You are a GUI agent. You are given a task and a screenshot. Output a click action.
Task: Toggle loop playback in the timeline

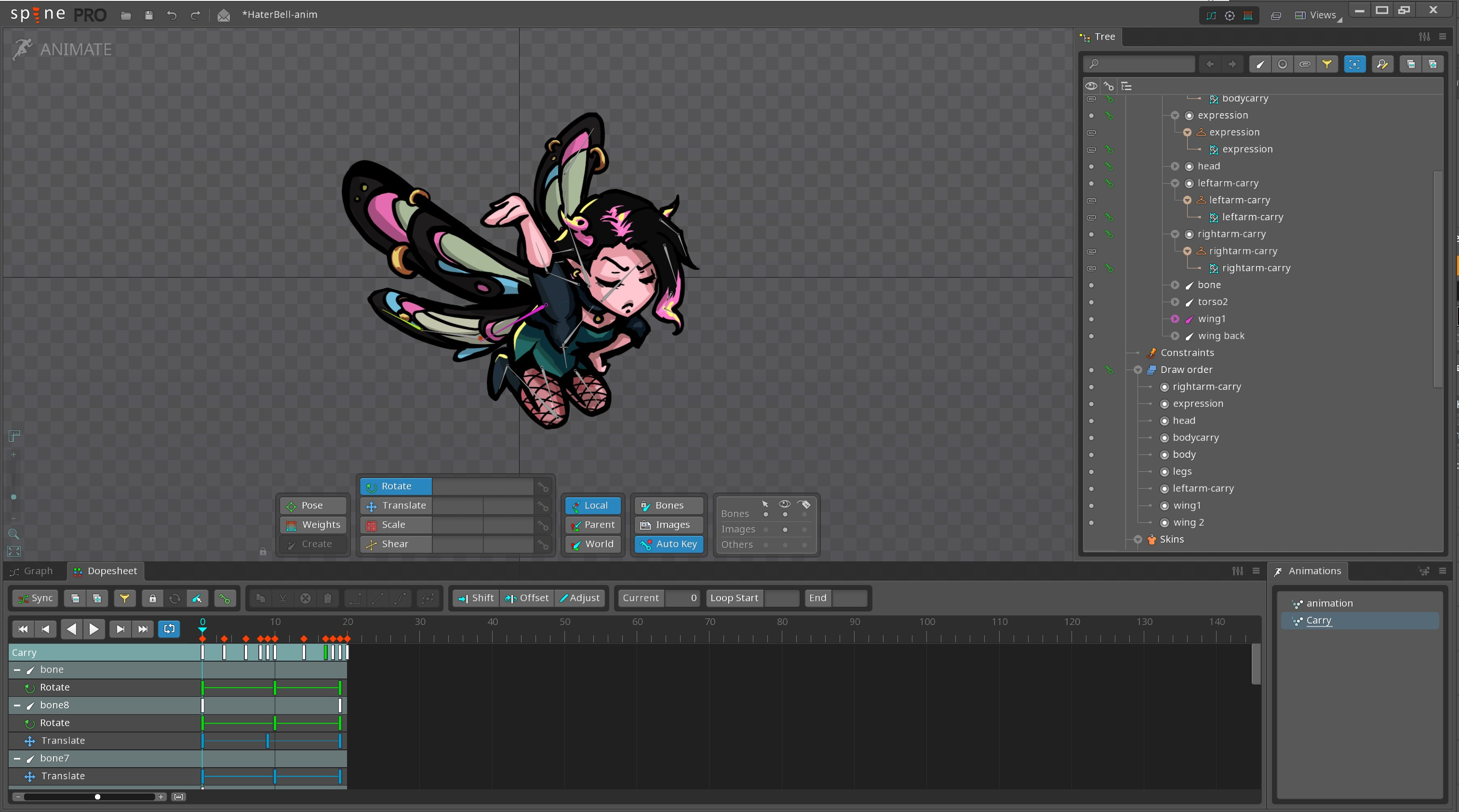coord(169,628)
